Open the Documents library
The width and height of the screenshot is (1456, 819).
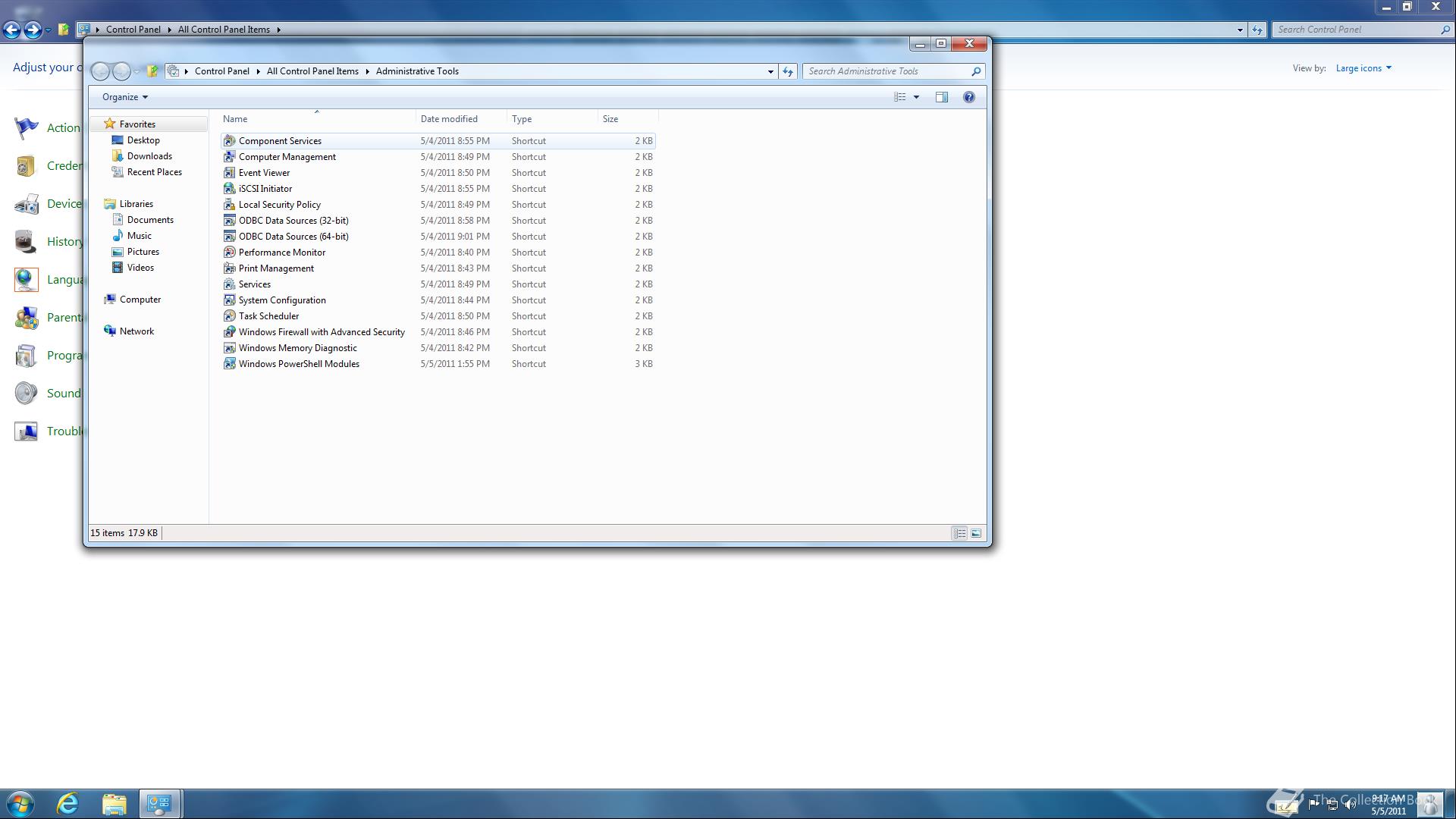pyautogui.click(x=150, y=220)
